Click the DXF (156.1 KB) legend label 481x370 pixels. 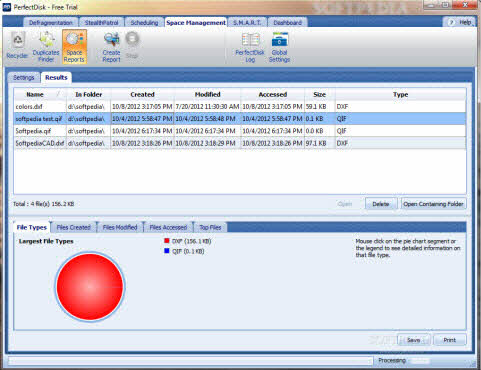coord(191,241)
